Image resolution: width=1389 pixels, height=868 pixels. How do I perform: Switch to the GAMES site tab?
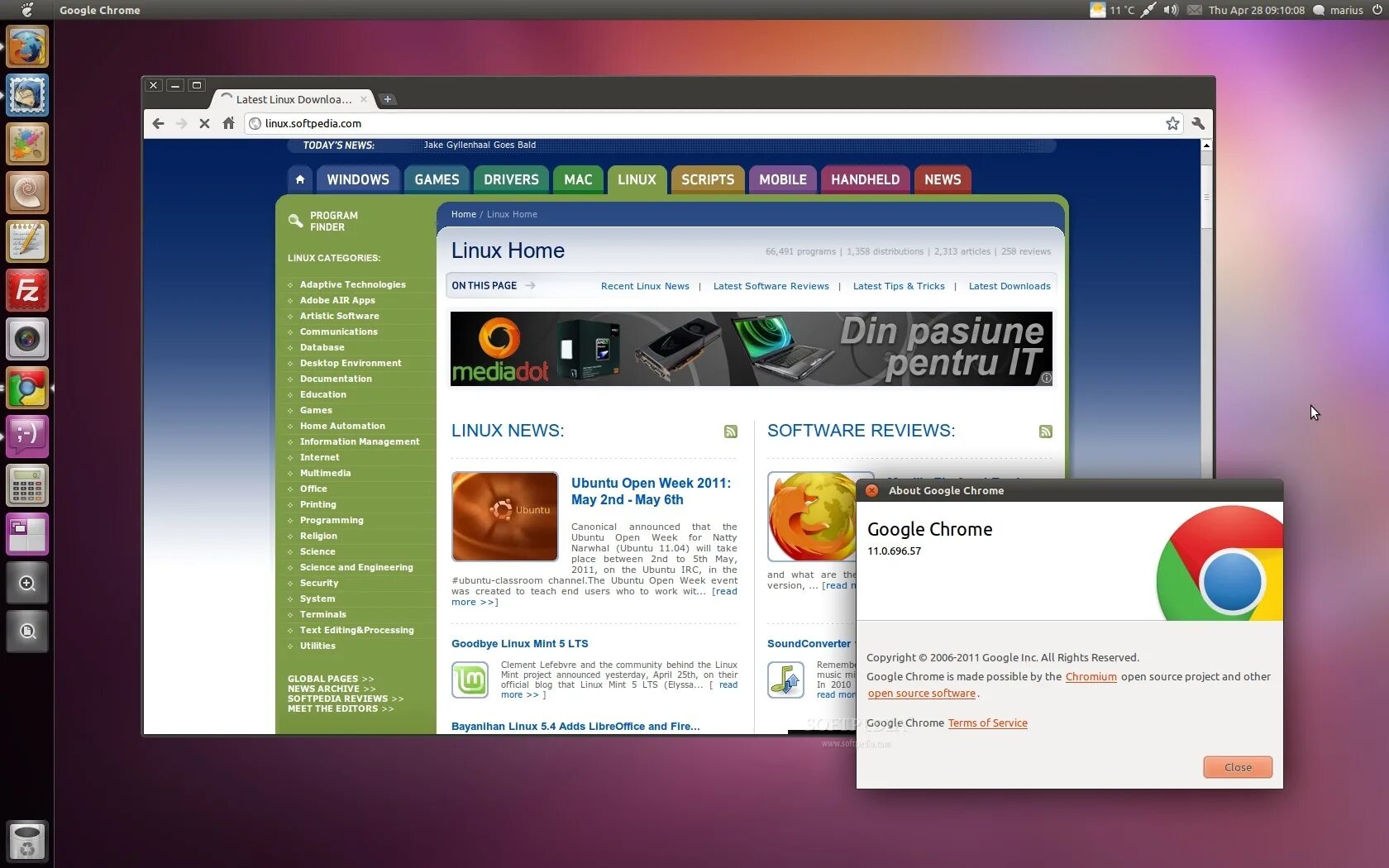click(437, 179)
